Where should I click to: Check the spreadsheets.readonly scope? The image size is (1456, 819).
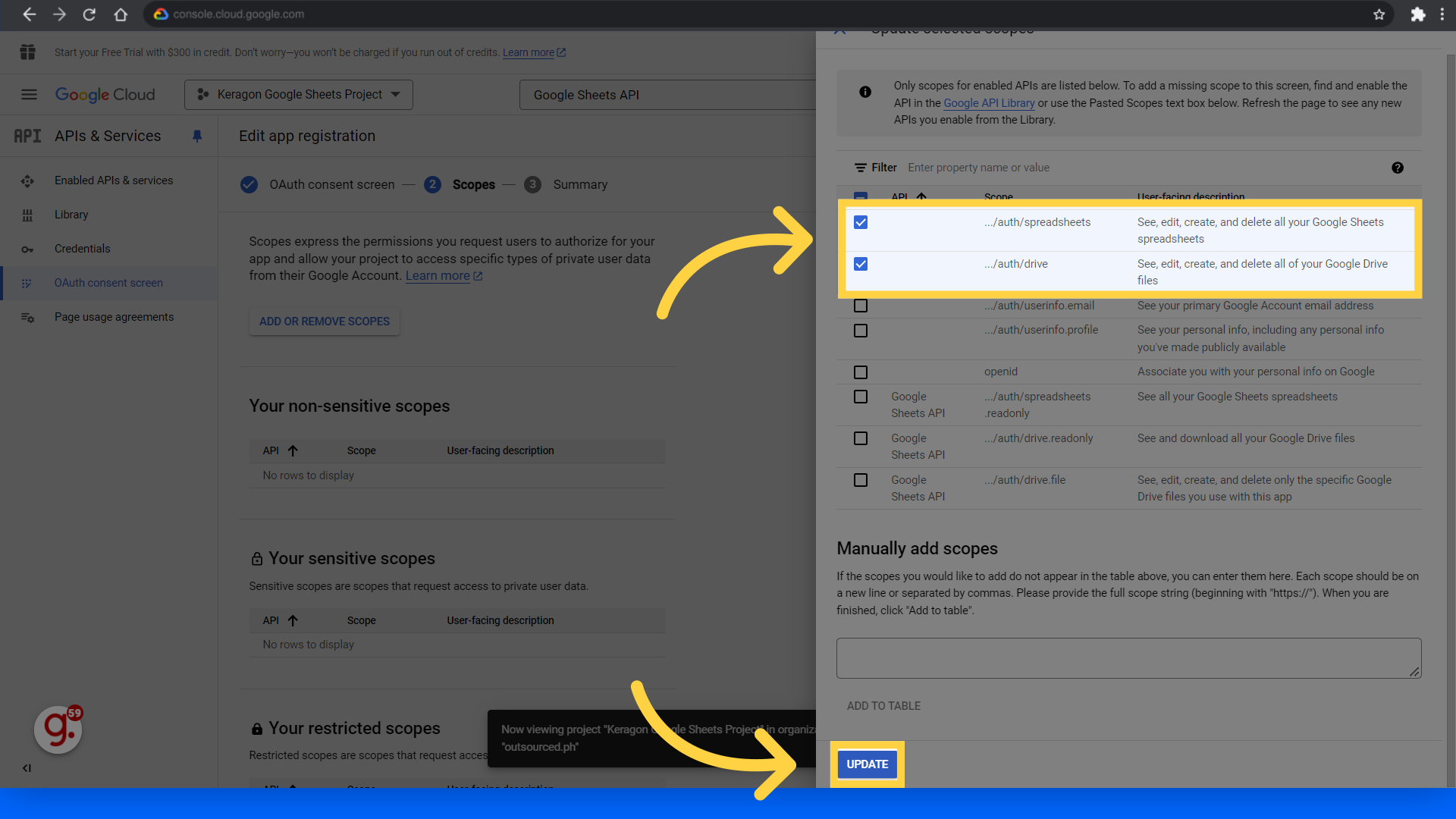(x=861, y=397)
